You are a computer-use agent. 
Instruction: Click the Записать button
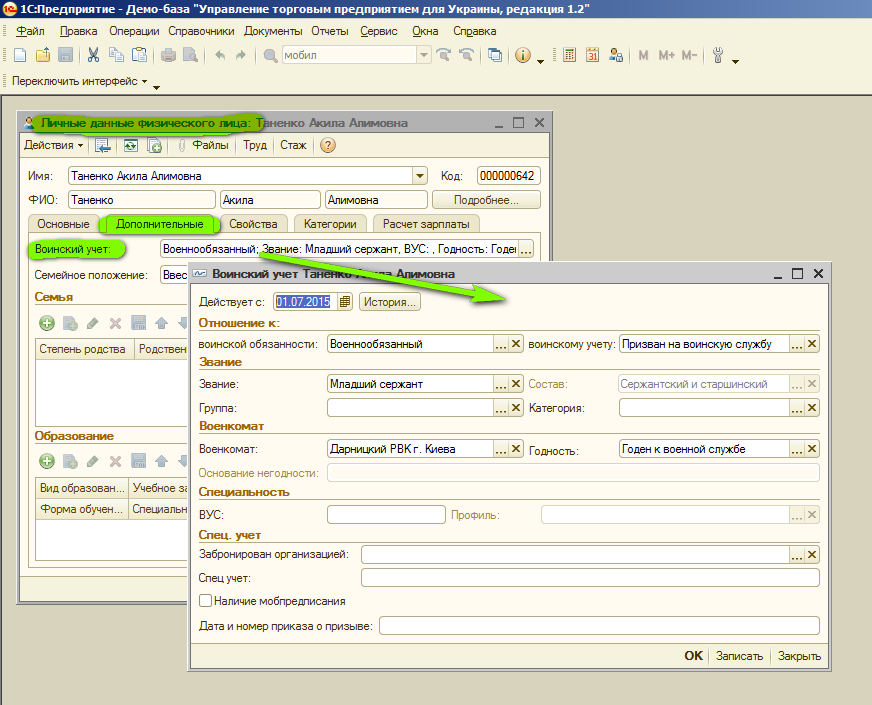[x=739, y=656]
